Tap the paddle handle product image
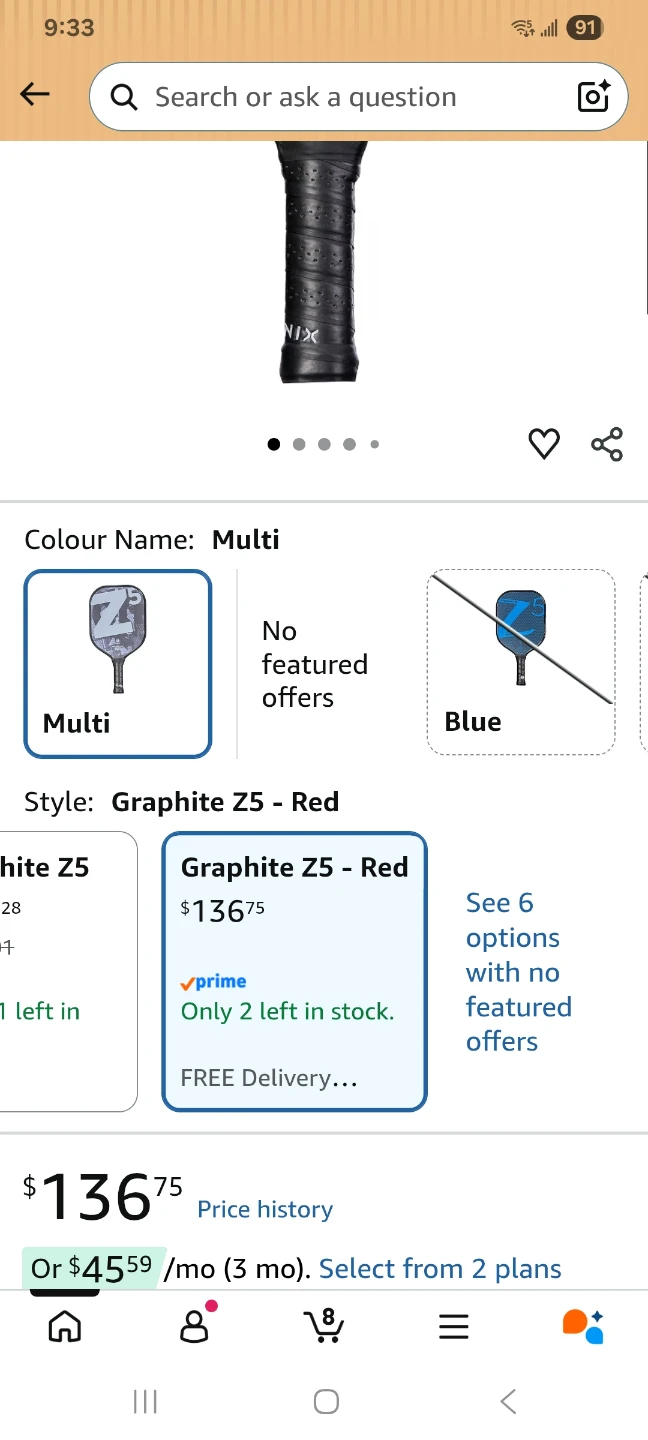648x1440 pixels. tap(319, 262)
